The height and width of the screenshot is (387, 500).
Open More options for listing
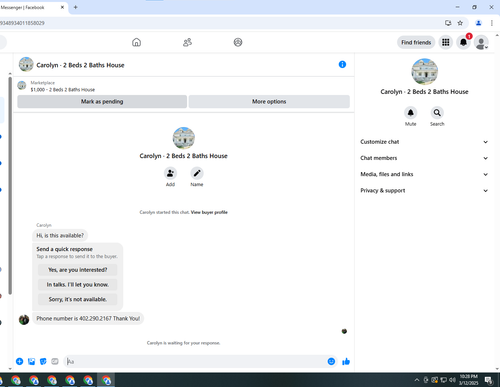269,101
